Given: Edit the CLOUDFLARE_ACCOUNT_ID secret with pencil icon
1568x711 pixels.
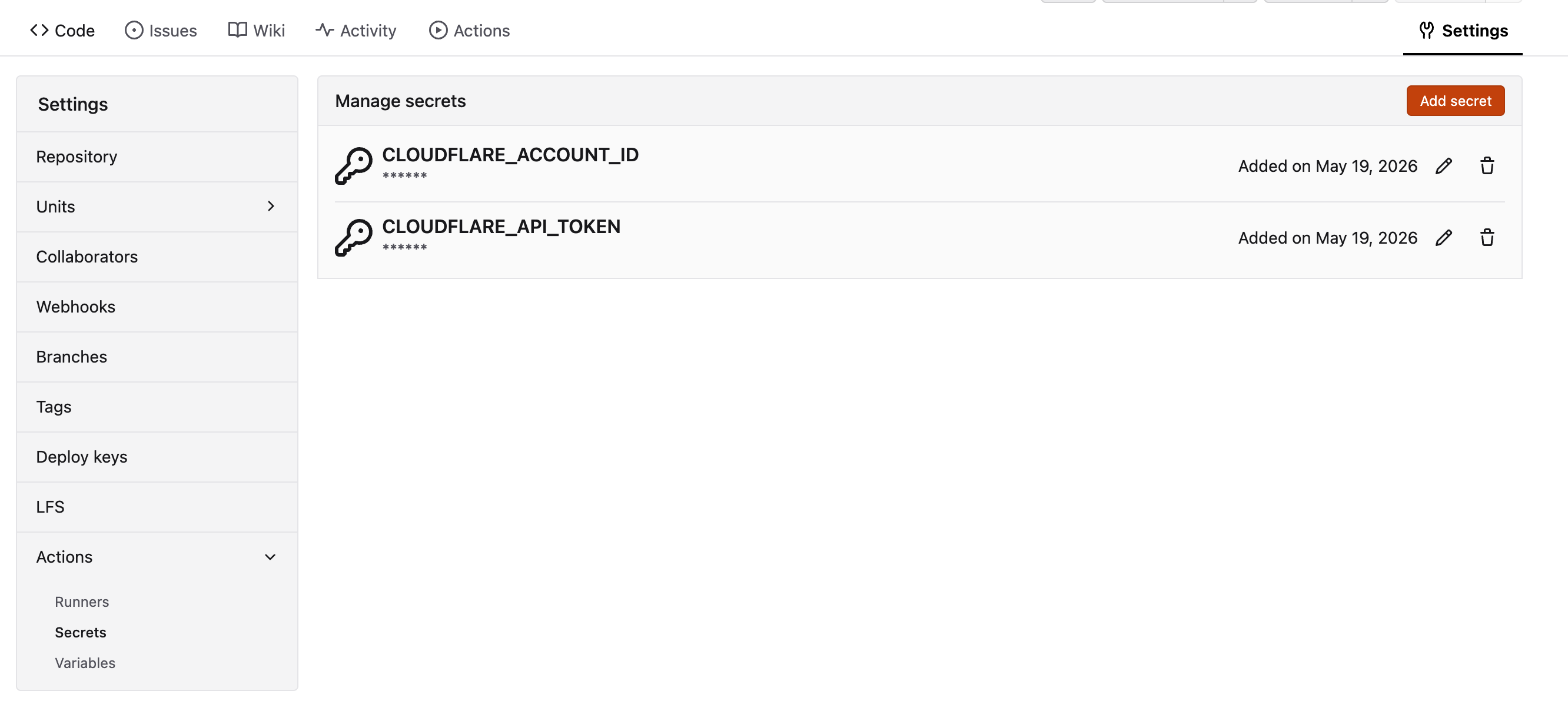Looking at the screenshot, I should pyautogui.click(x=1444, y=166).
